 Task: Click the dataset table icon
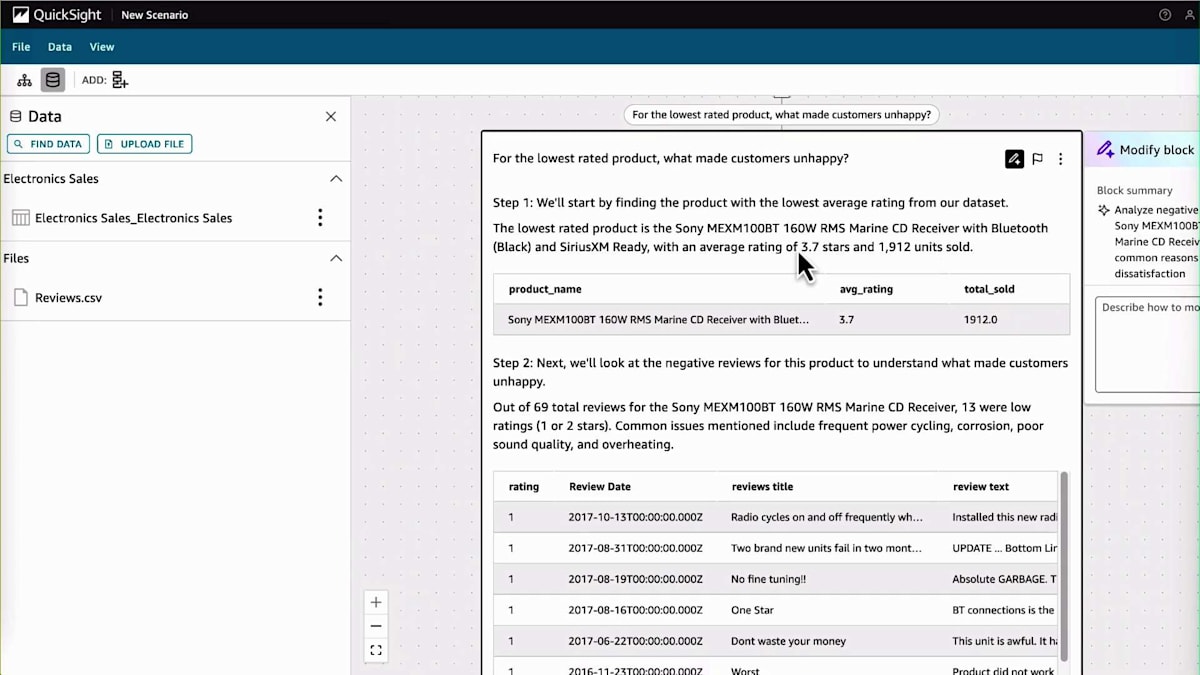tap(20, 218)
